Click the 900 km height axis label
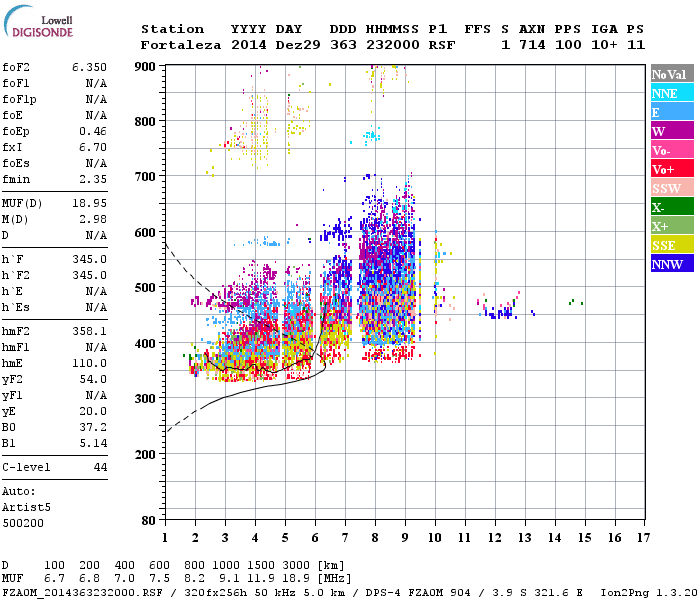Screen dimensions: 700x600 pos(145,67)
